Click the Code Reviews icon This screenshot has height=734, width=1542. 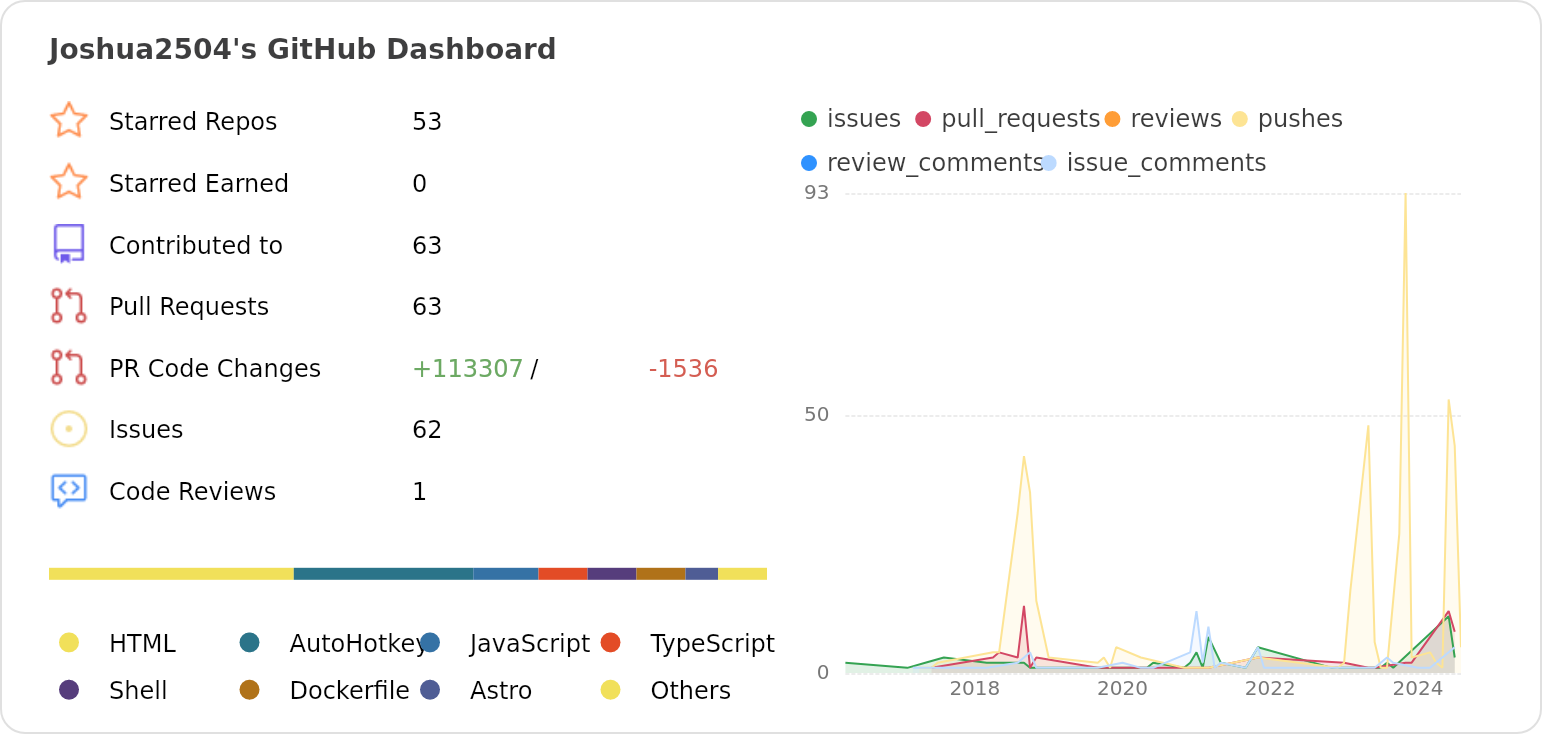69,491
